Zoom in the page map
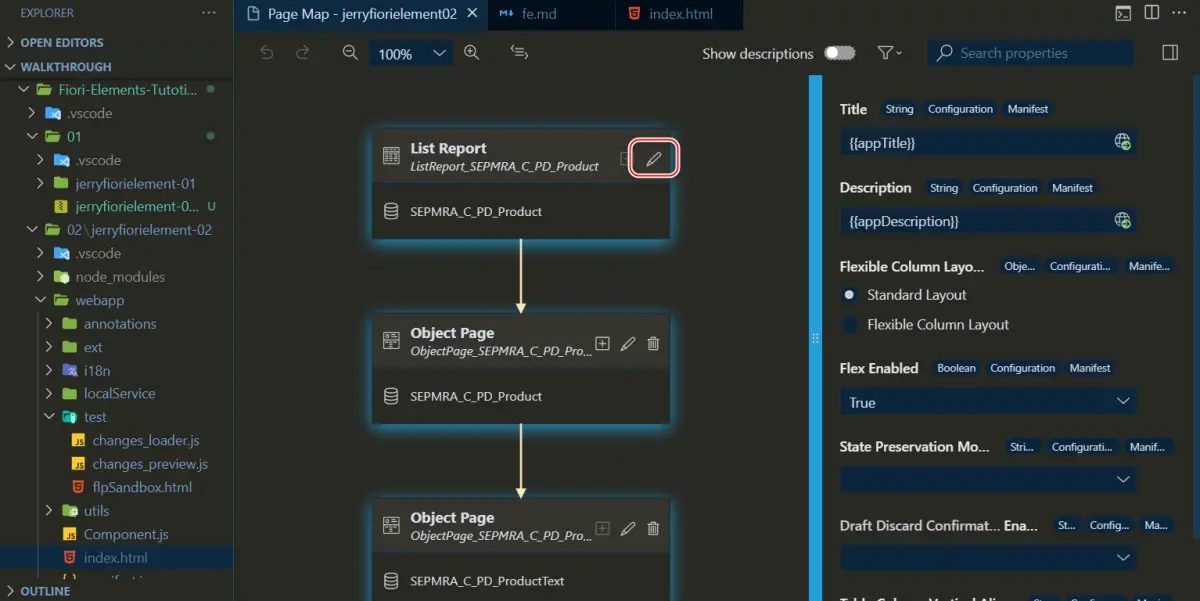This screenshot has height=601, width=1200. pos(471,53)
